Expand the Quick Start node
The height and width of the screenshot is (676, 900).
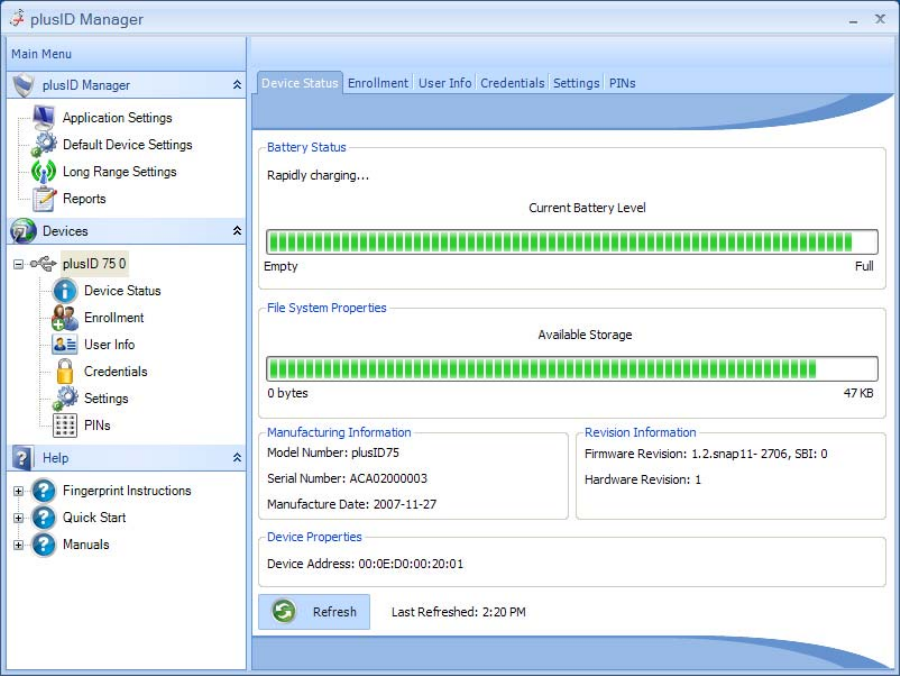(18, 518)
